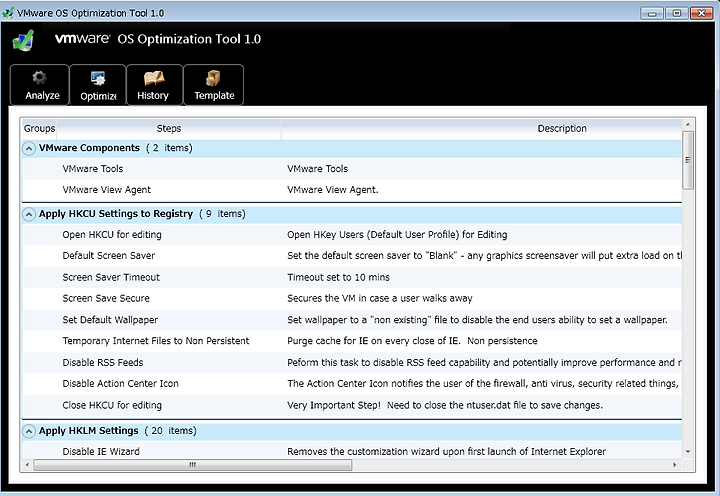Click the 'VMware Components' group title

click(89, 148)
